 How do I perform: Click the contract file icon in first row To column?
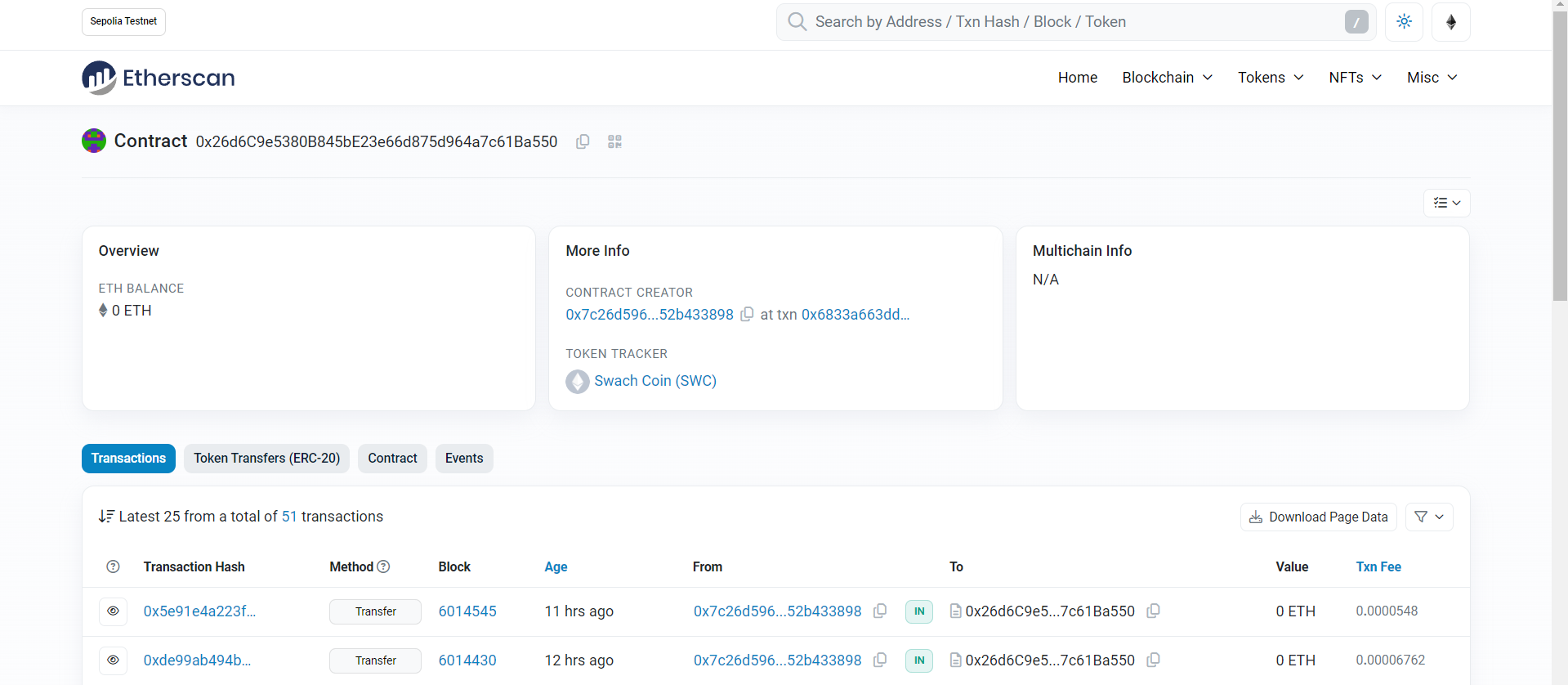(955, 611)
